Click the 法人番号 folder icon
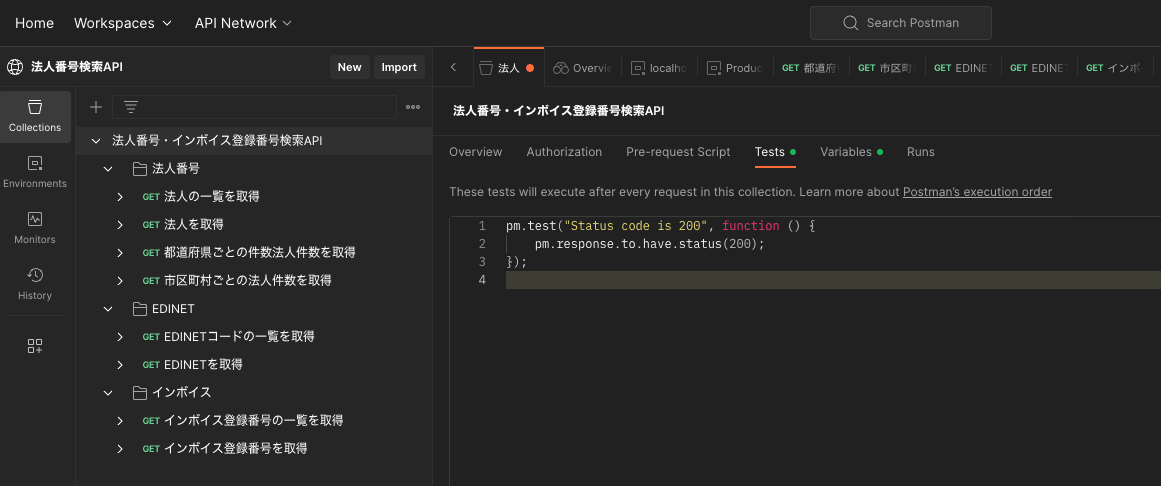This screenshot has width=1161, height=486. pyautogui.click(x=140, y=169)
